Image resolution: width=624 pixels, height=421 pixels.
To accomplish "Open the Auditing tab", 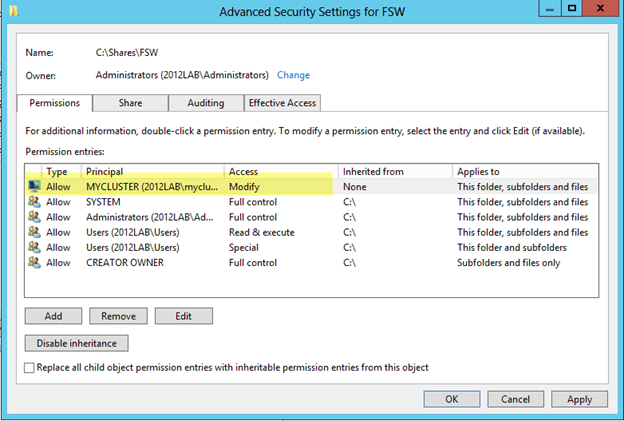I will pos(206,103).
